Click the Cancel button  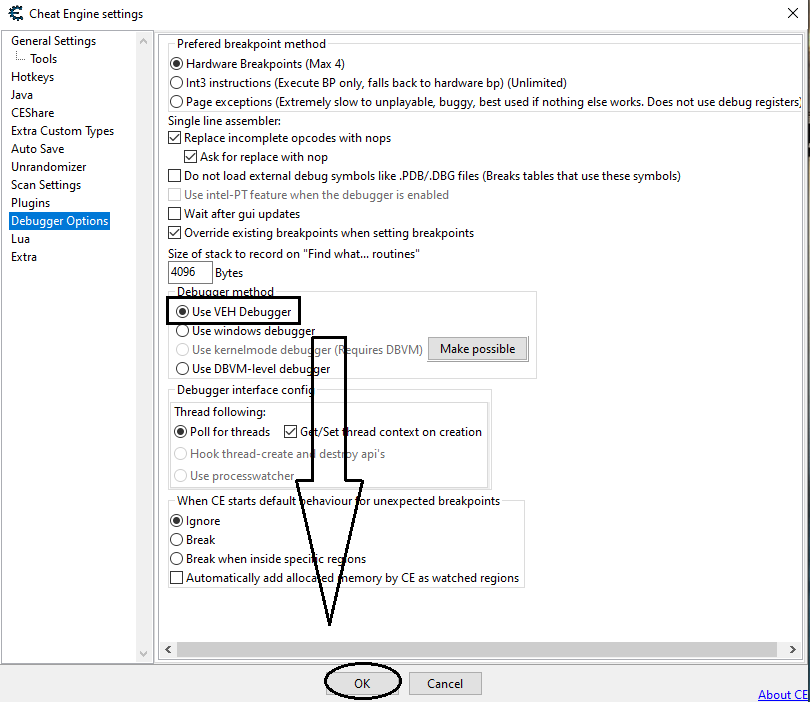click(x=445, y=683)
